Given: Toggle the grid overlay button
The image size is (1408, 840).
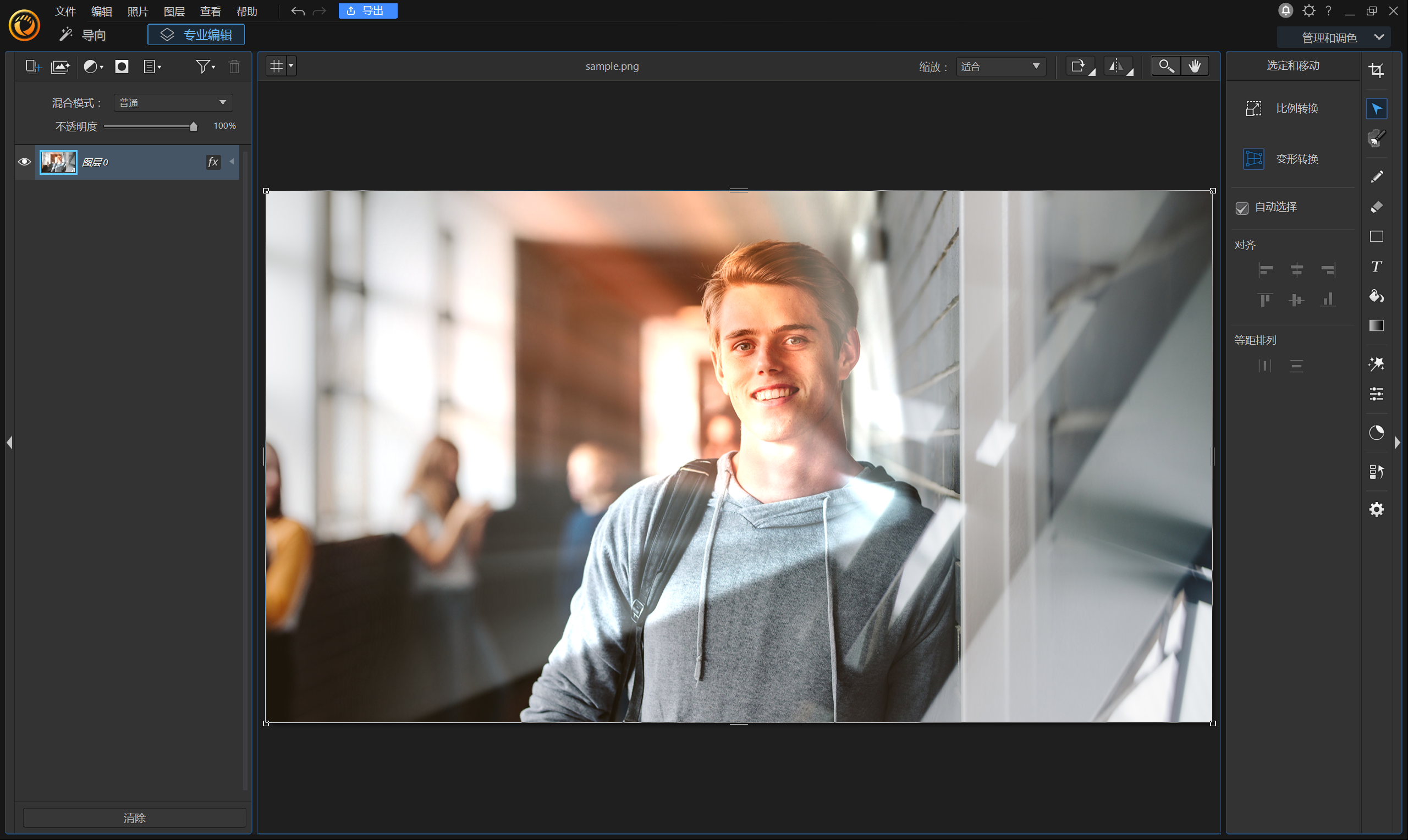Looking at the screenshot, I should click(276, 66).
